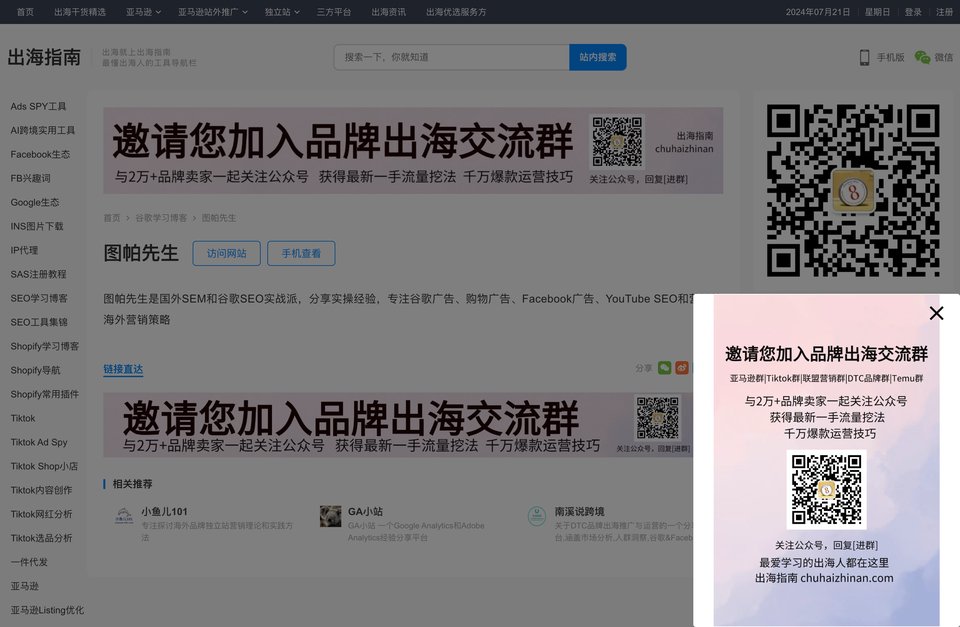Click 手机版 text link in header
The height and width of the screenshot is (627, 960).
pyautogui.click(x=890, y=57)
